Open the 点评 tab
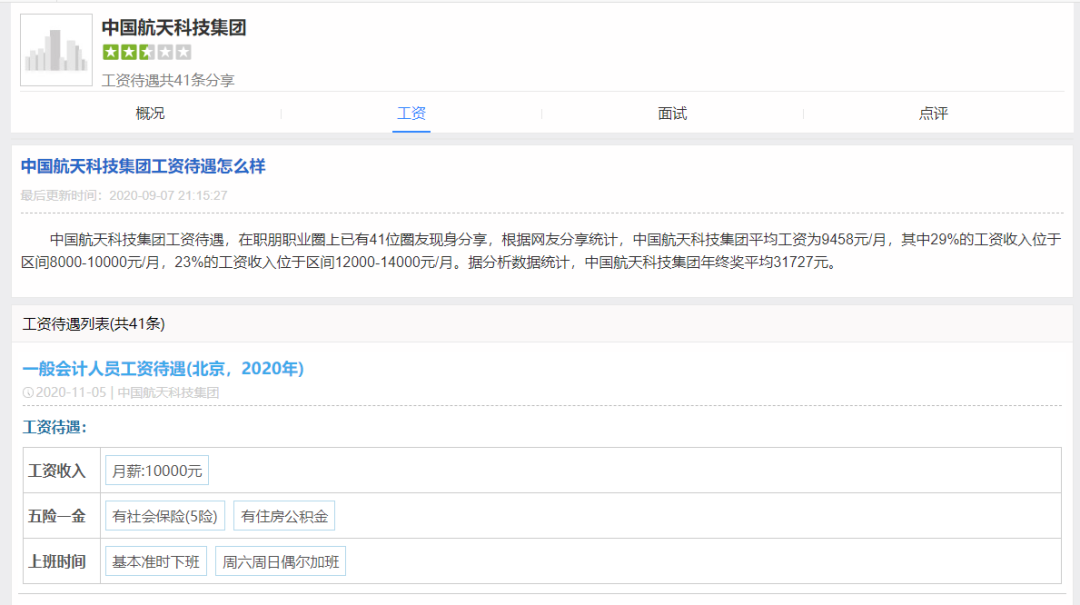The image size is (1080, 605). [933, 113]
